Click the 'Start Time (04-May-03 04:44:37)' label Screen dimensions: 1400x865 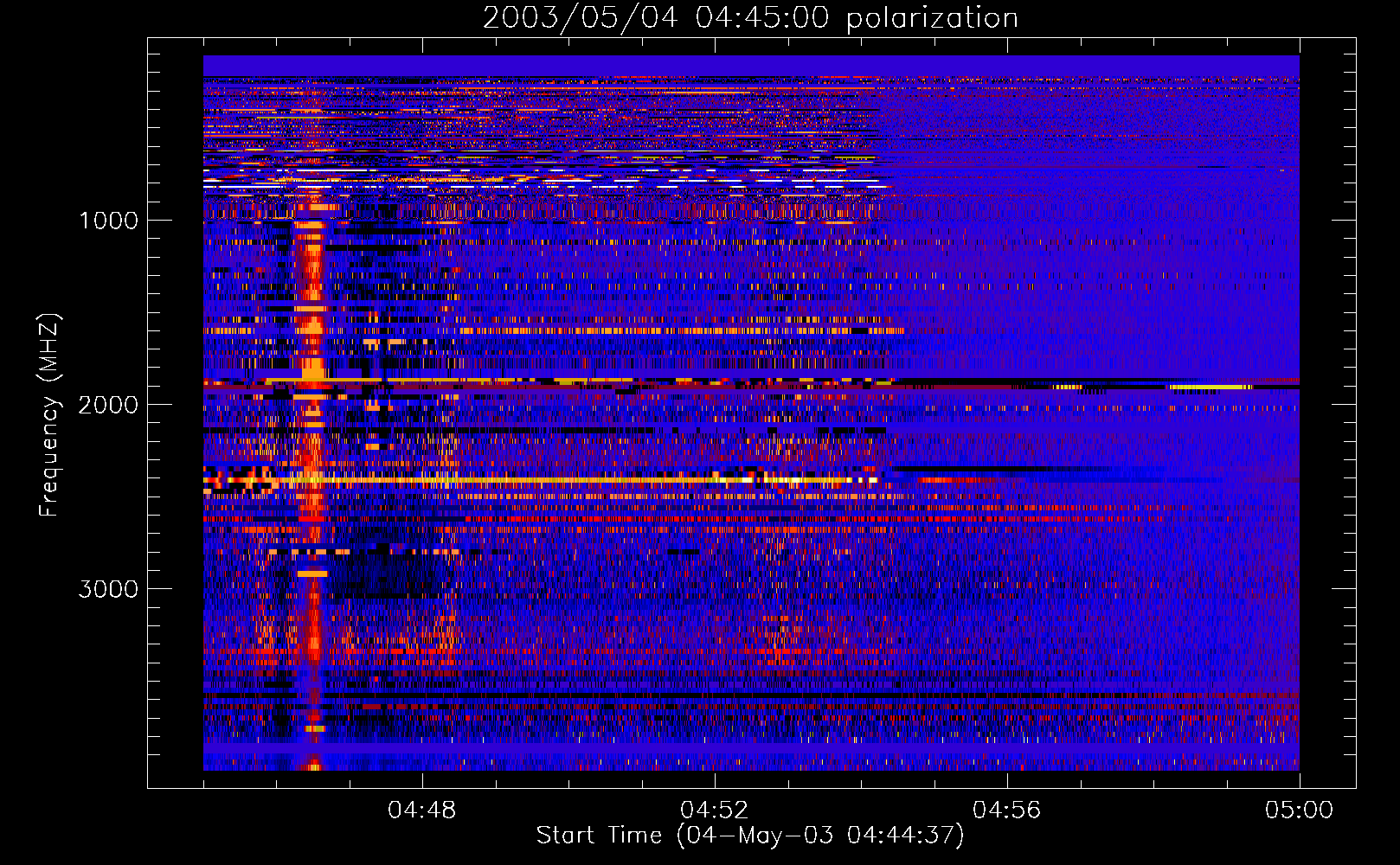(x=750, y=836)
